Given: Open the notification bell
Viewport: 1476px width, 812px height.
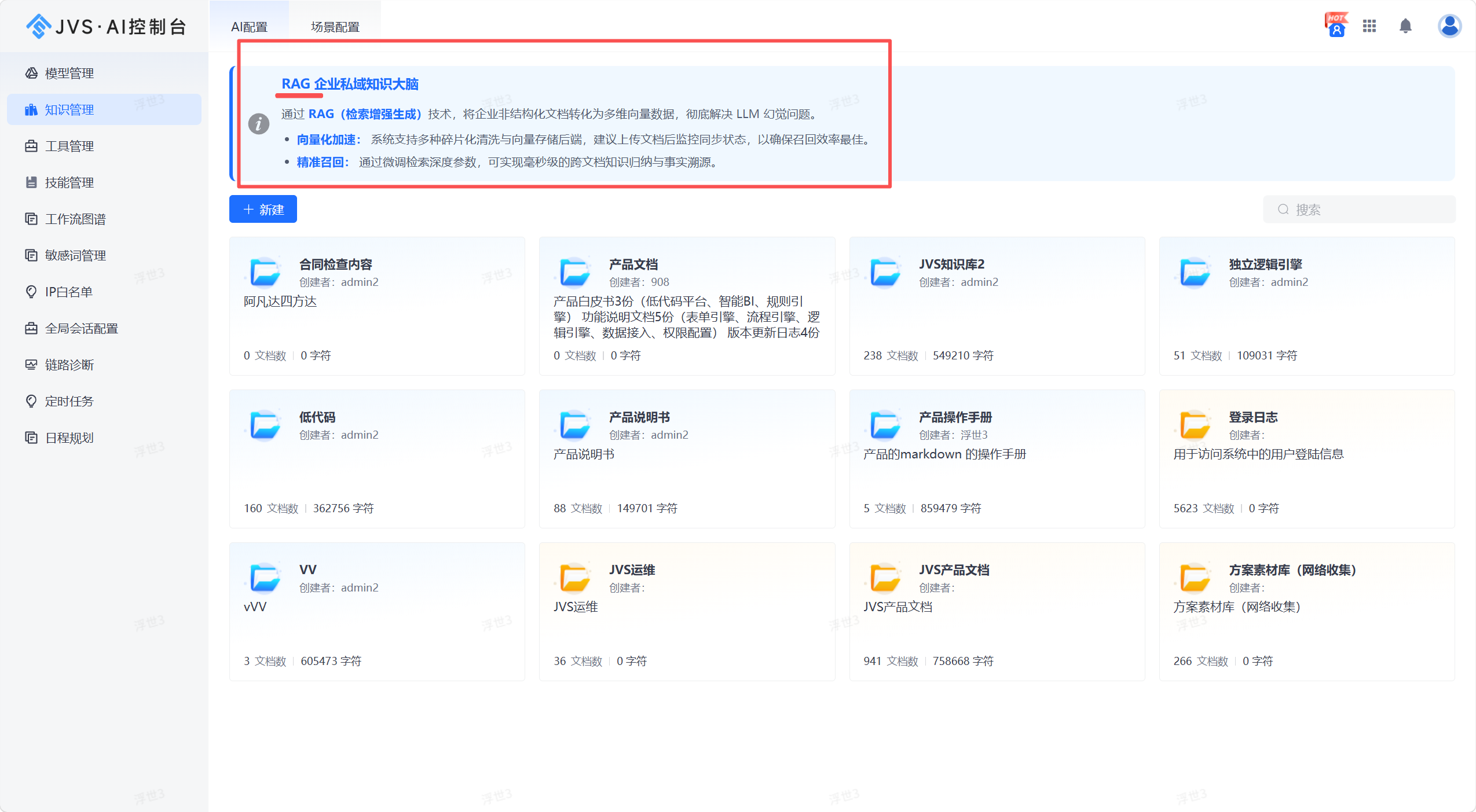Looking at the screenshot, I should 1405,26.
